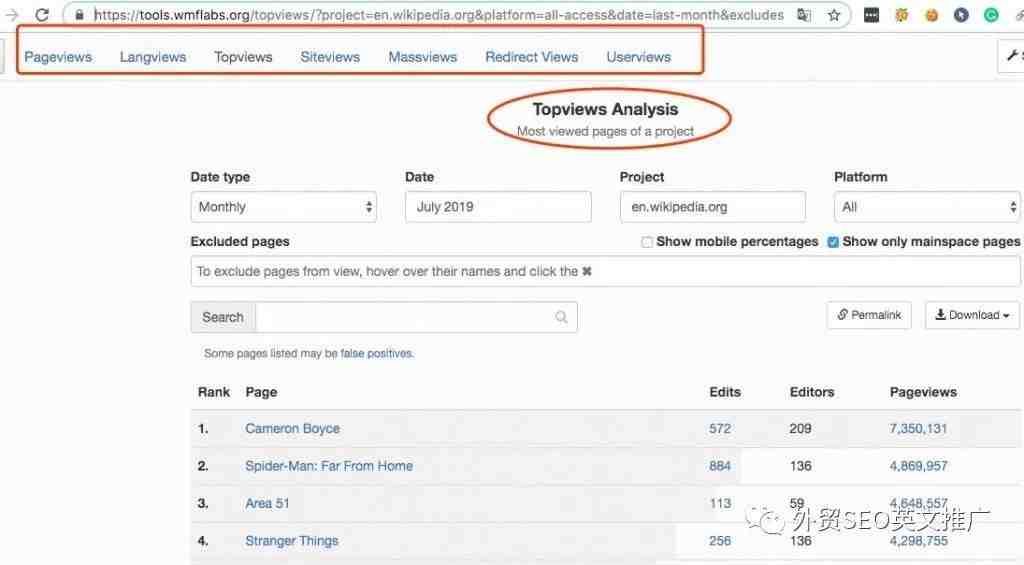Uncheck Show only mainspace pages
The width and height of the screenshot is (1024, 565).
click(x=833, y=242)
